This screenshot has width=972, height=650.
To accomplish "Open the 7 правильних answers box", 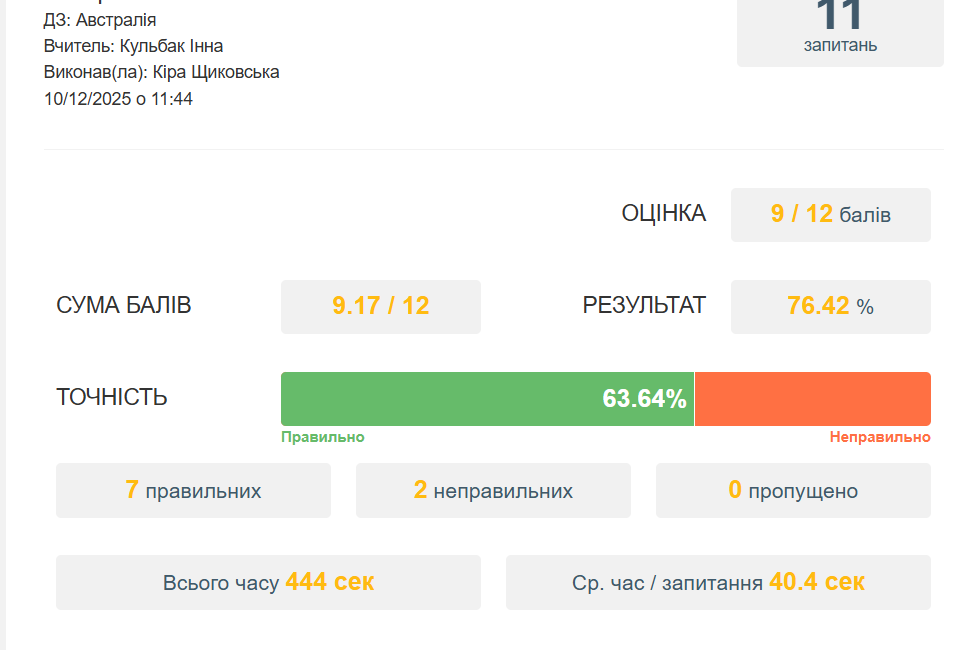I will click(193, 490).
